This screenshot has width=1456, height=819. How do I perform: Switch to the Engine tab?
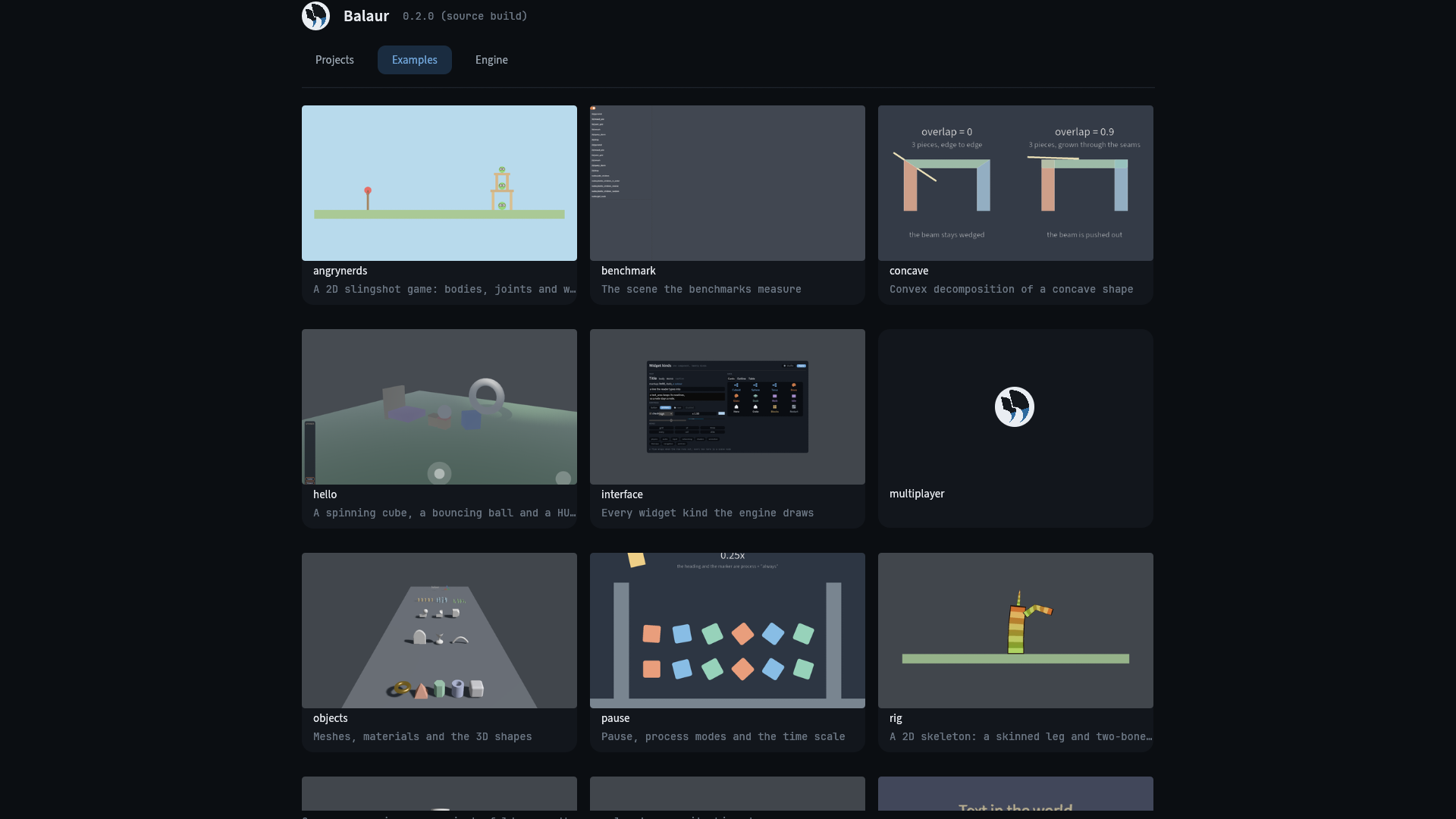491,60
